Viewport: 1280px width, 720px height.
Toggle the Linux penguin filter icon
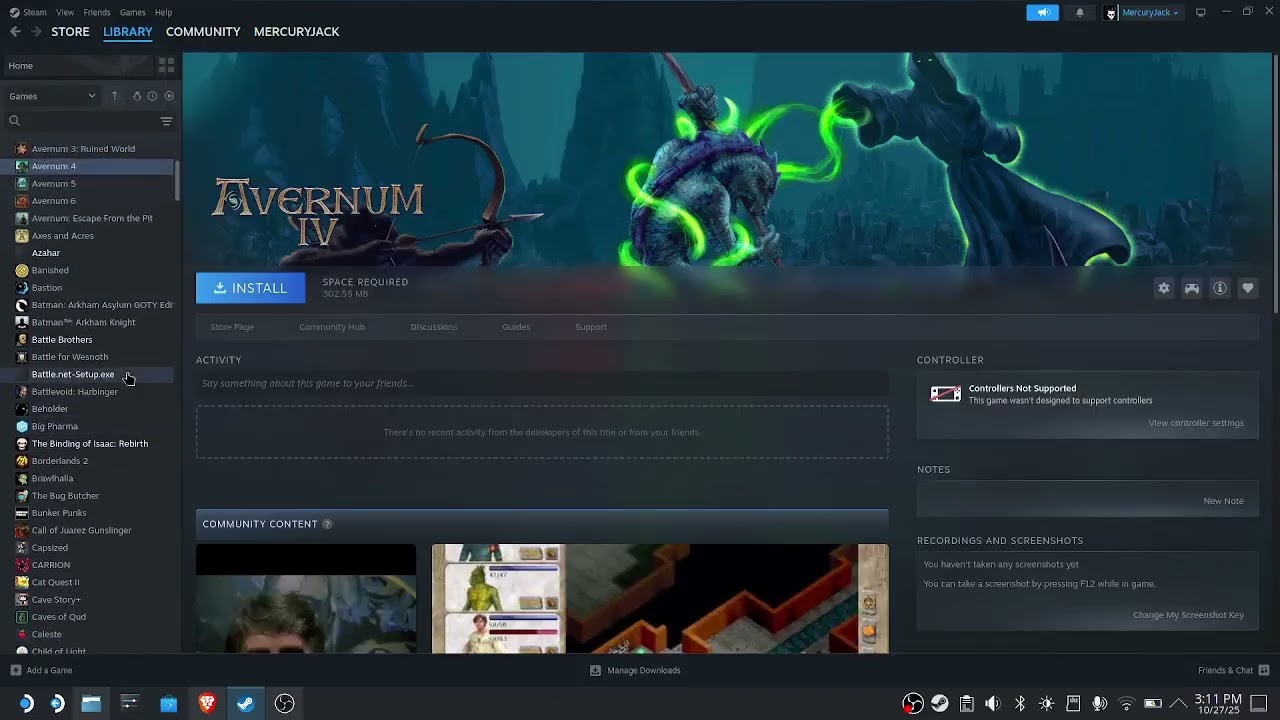[x=137, y=96]
